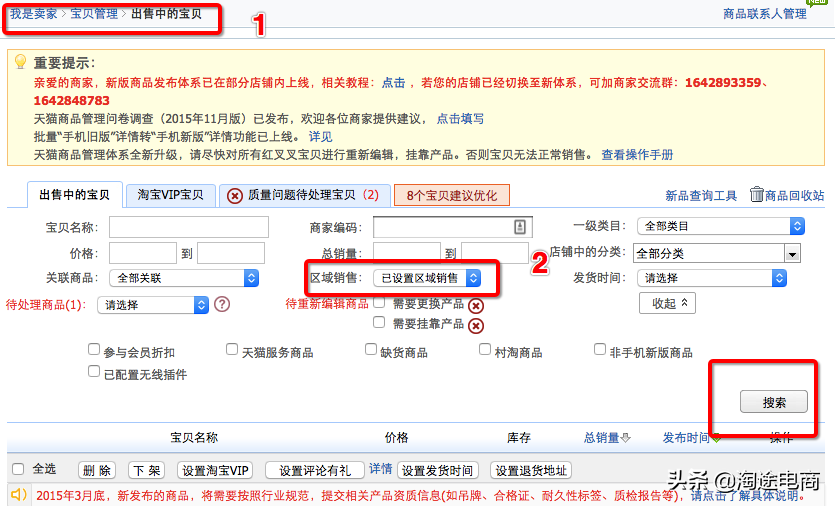Focus the 商家编码 input field
Screen dimensions: 835x506
pyautogui.click(x=453, y=227)
